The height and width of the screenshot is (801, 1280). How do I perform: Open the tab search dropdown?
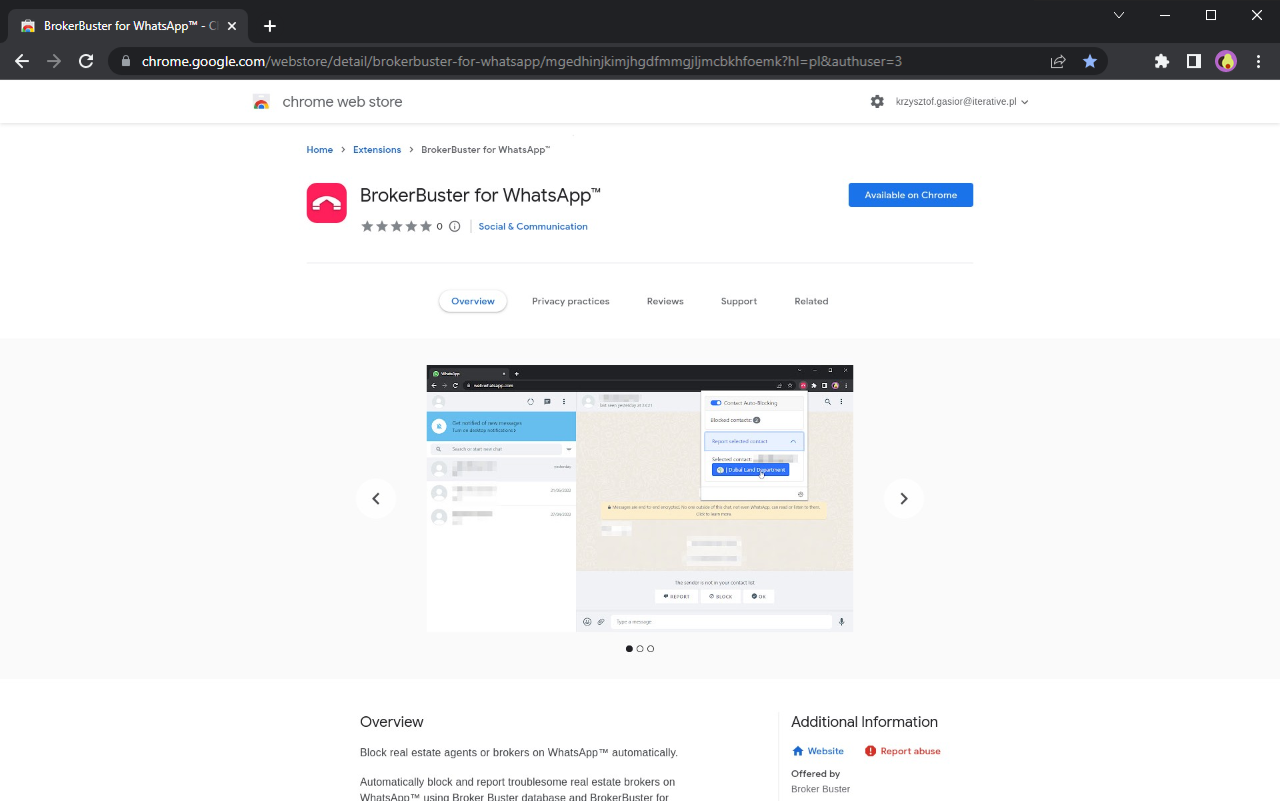(x=1119, y=15)
